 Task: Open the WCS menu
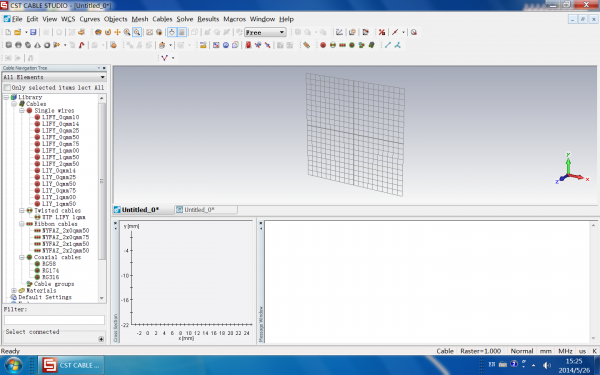tap(68, 19)
